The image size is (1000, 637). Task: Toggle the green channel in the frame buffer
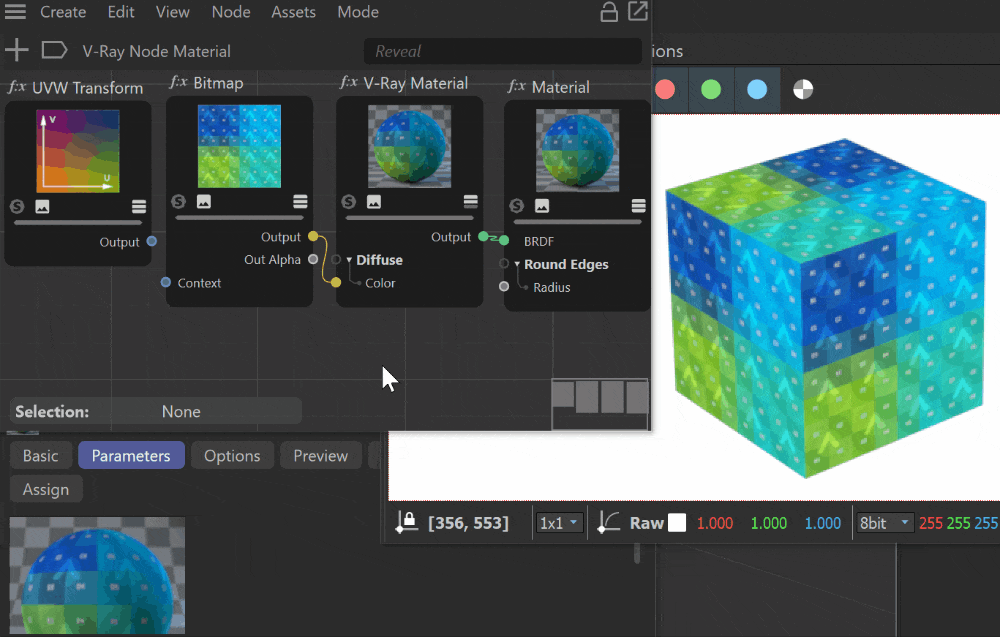(x=711, y=89)
